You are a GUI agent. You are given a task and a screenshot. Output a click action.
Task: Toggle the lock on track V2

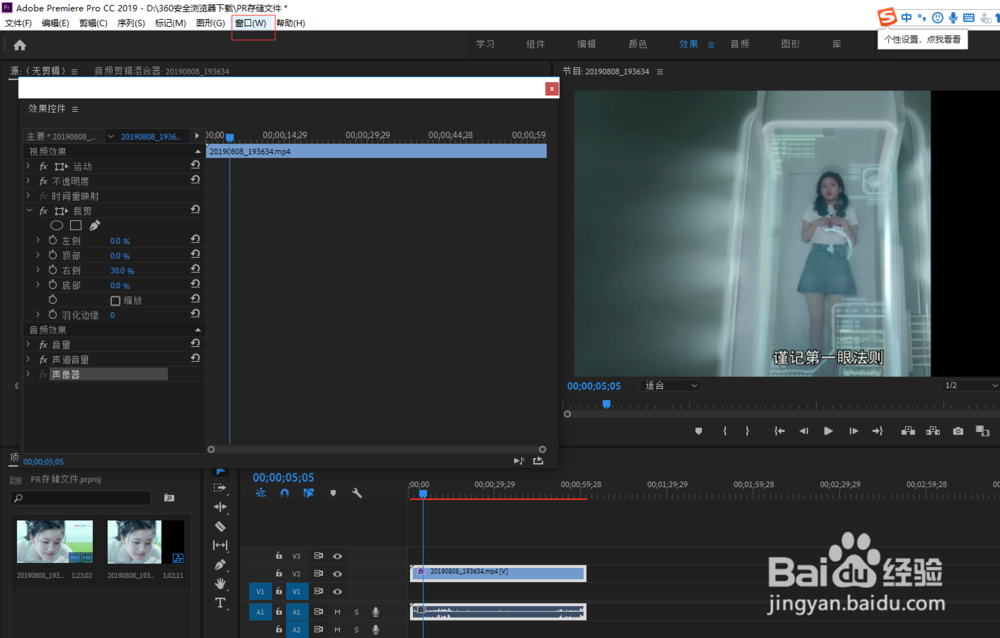click(279, 574)
